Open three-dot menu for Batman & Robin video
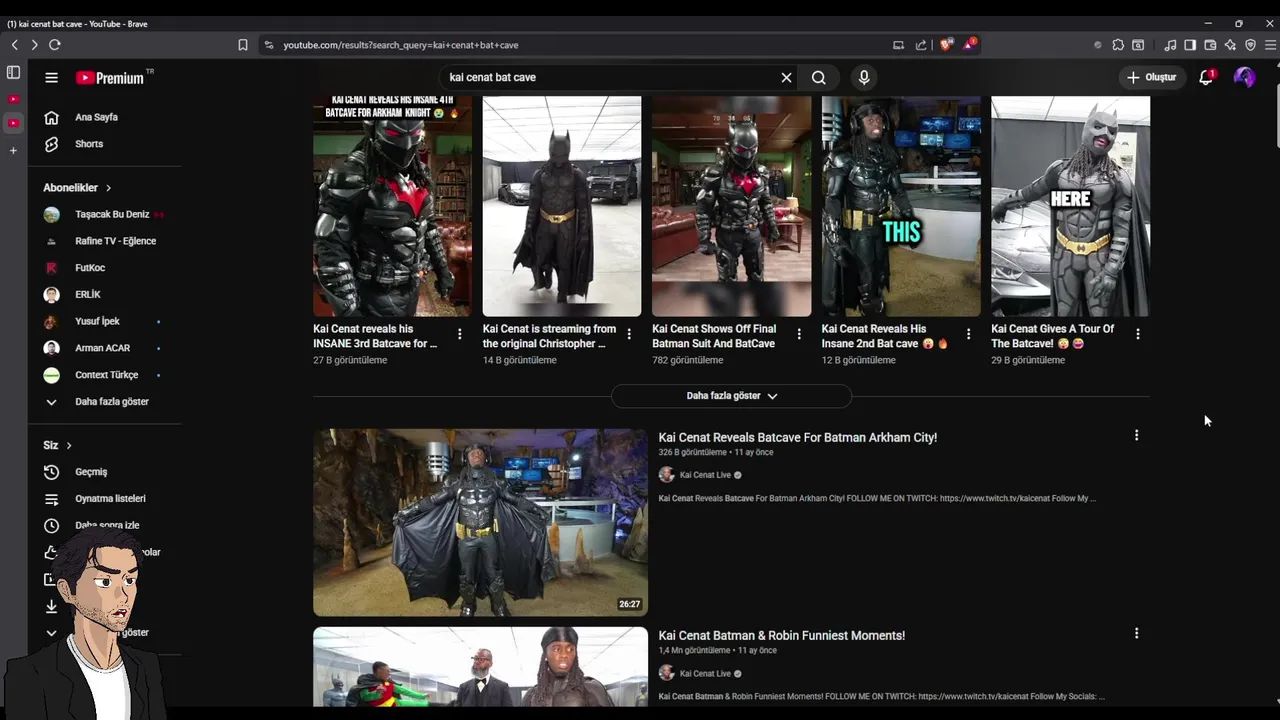Viewport: 1280px width, 720px height. tap(1136, 633)
